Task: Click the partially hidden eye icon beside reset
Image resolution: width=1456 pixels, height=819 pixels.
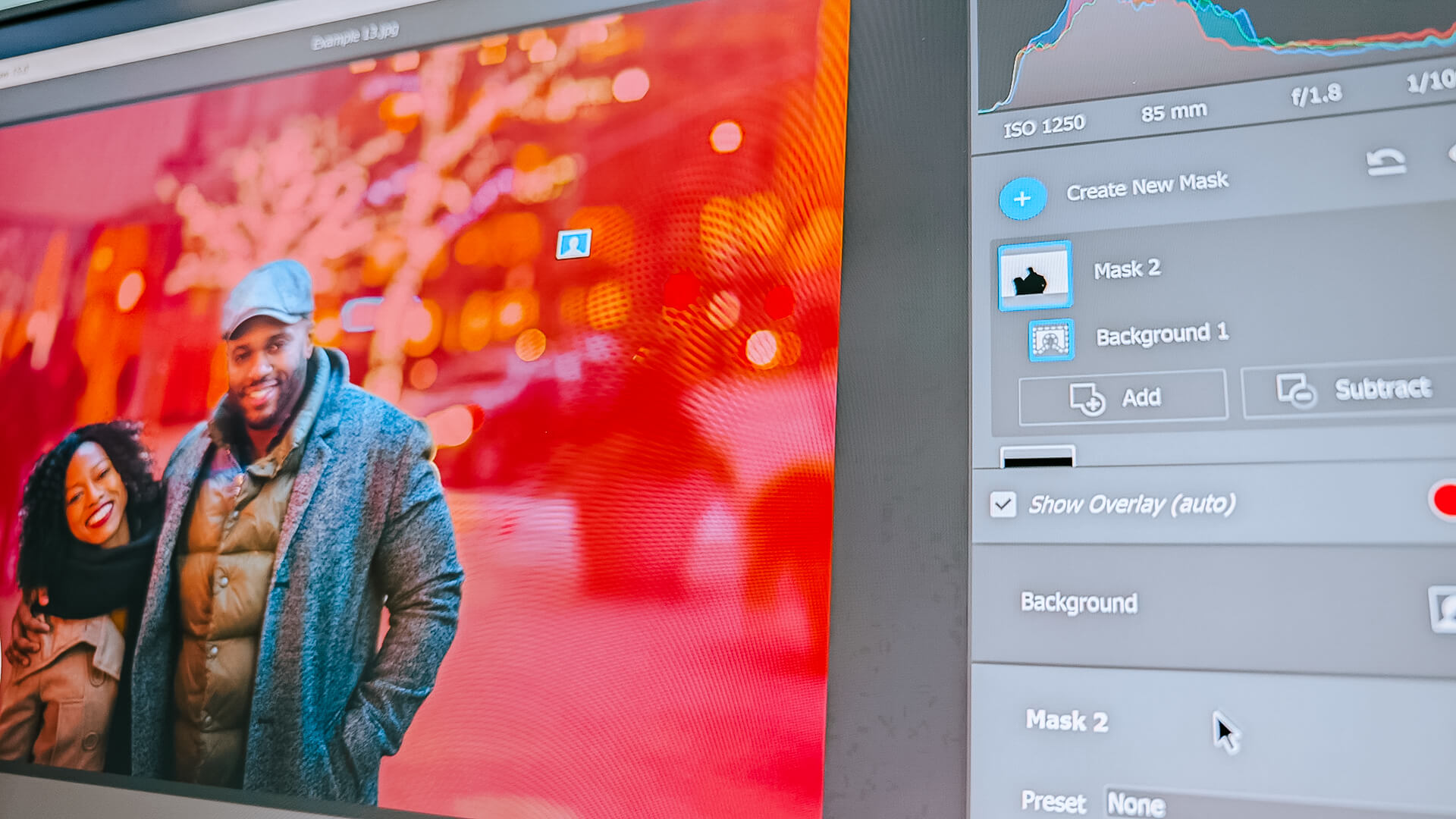Action: click(x=1451, y=154)
